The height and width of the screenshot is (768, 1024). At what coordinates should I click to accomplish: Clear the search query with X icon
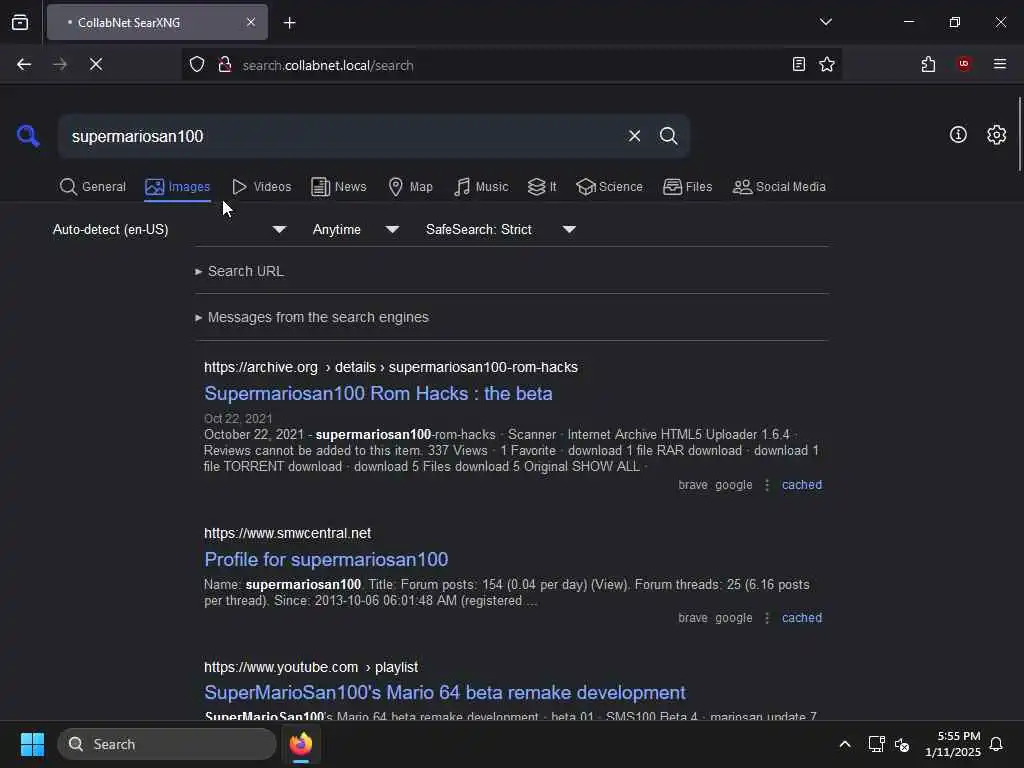pyautogui.click(x=634, y=136)
